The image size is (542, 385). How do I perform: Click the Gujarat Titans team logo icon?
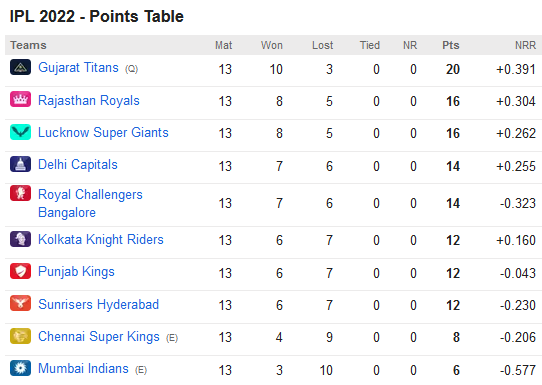20,67
